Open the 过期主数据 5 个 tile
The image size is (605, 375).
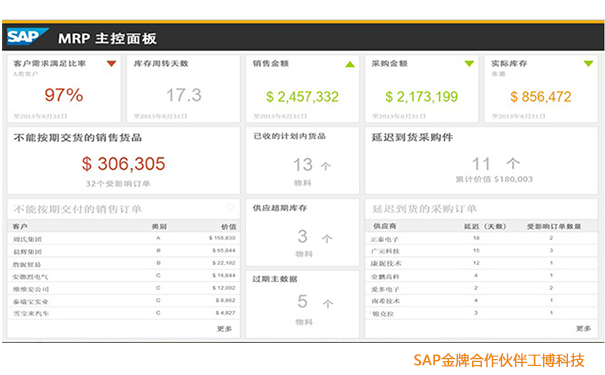[x=302, y=304]
